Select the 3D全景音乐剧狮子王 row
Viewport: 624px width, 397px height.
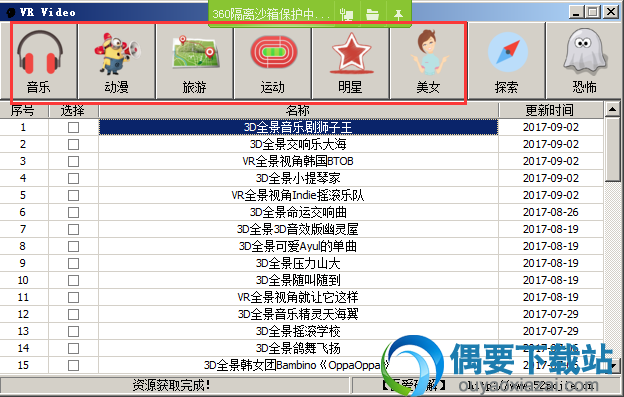[298, 127]
